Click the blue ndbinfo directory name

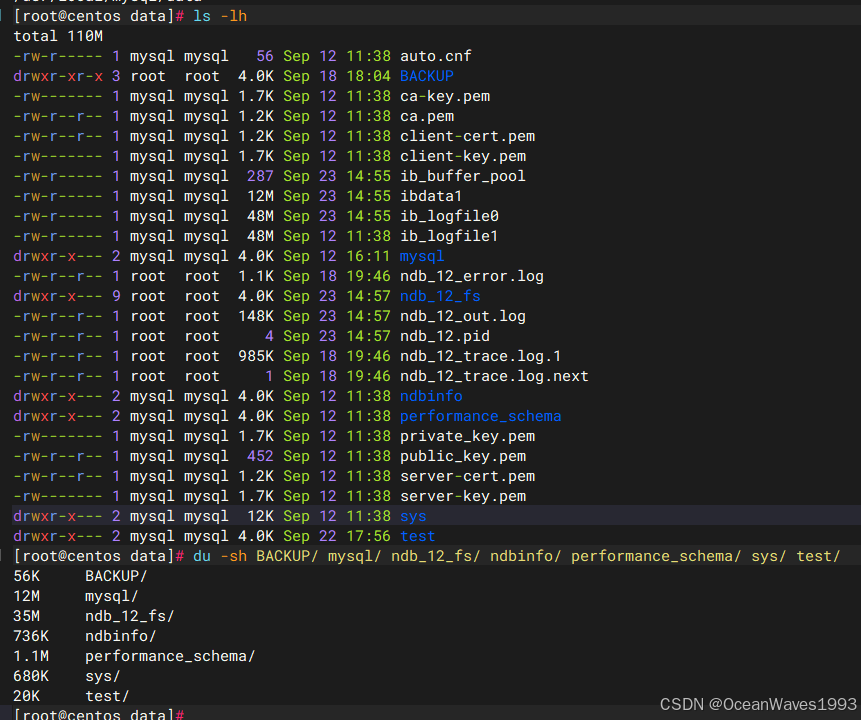pyautogui.click(x=431, y=396)
